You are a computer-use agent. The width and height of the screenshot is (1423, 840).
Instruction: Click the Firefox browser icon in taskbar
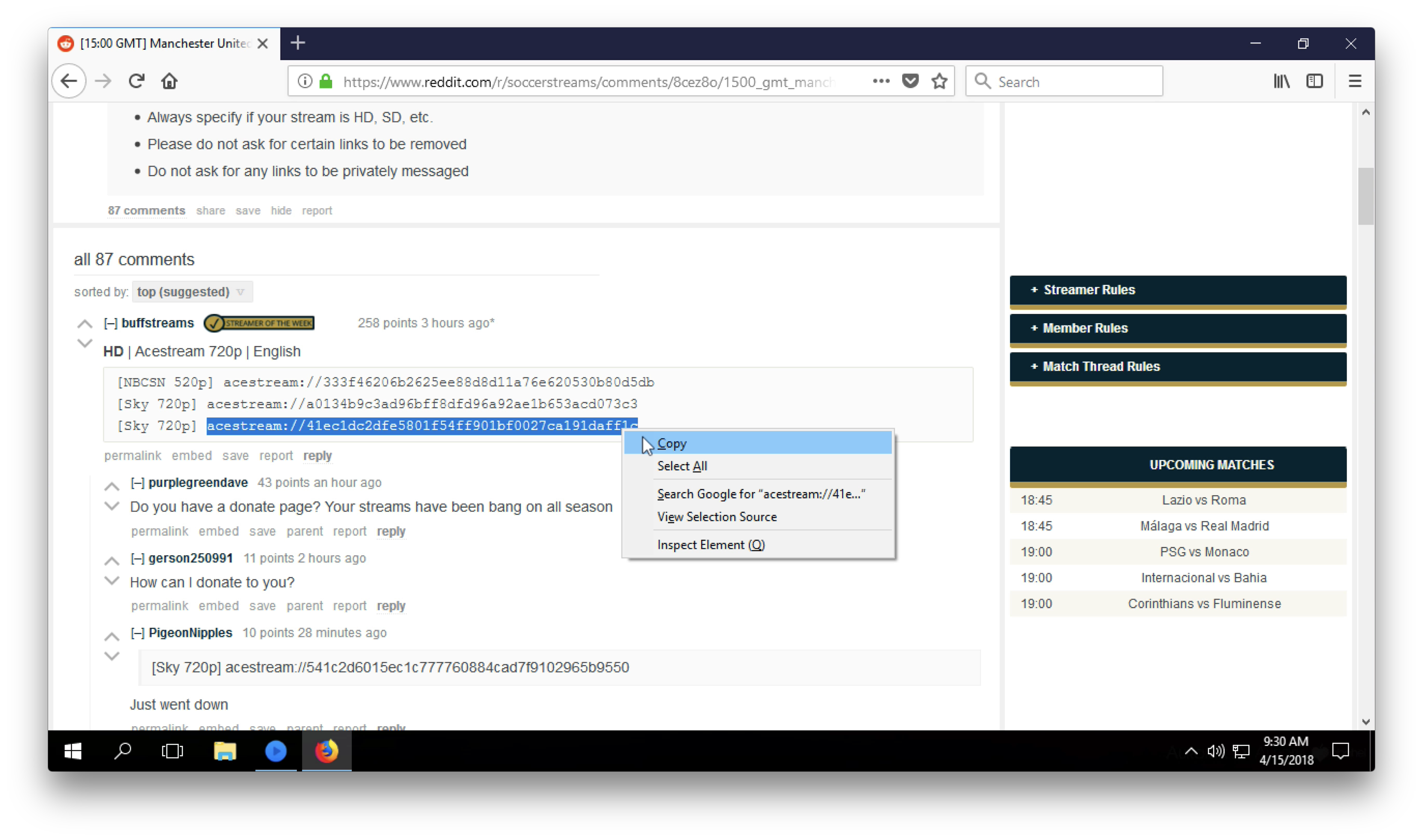(326, 751)
